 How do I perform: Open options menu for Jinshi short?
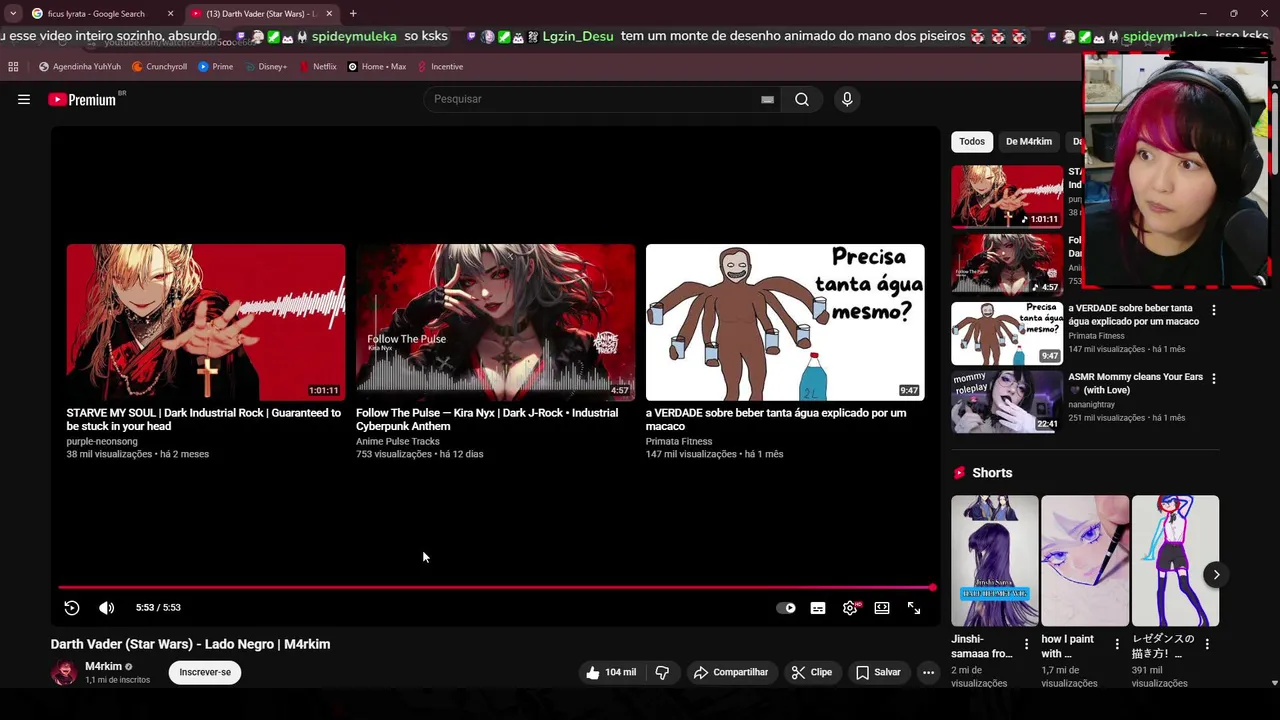click(x=1026, y=644)
